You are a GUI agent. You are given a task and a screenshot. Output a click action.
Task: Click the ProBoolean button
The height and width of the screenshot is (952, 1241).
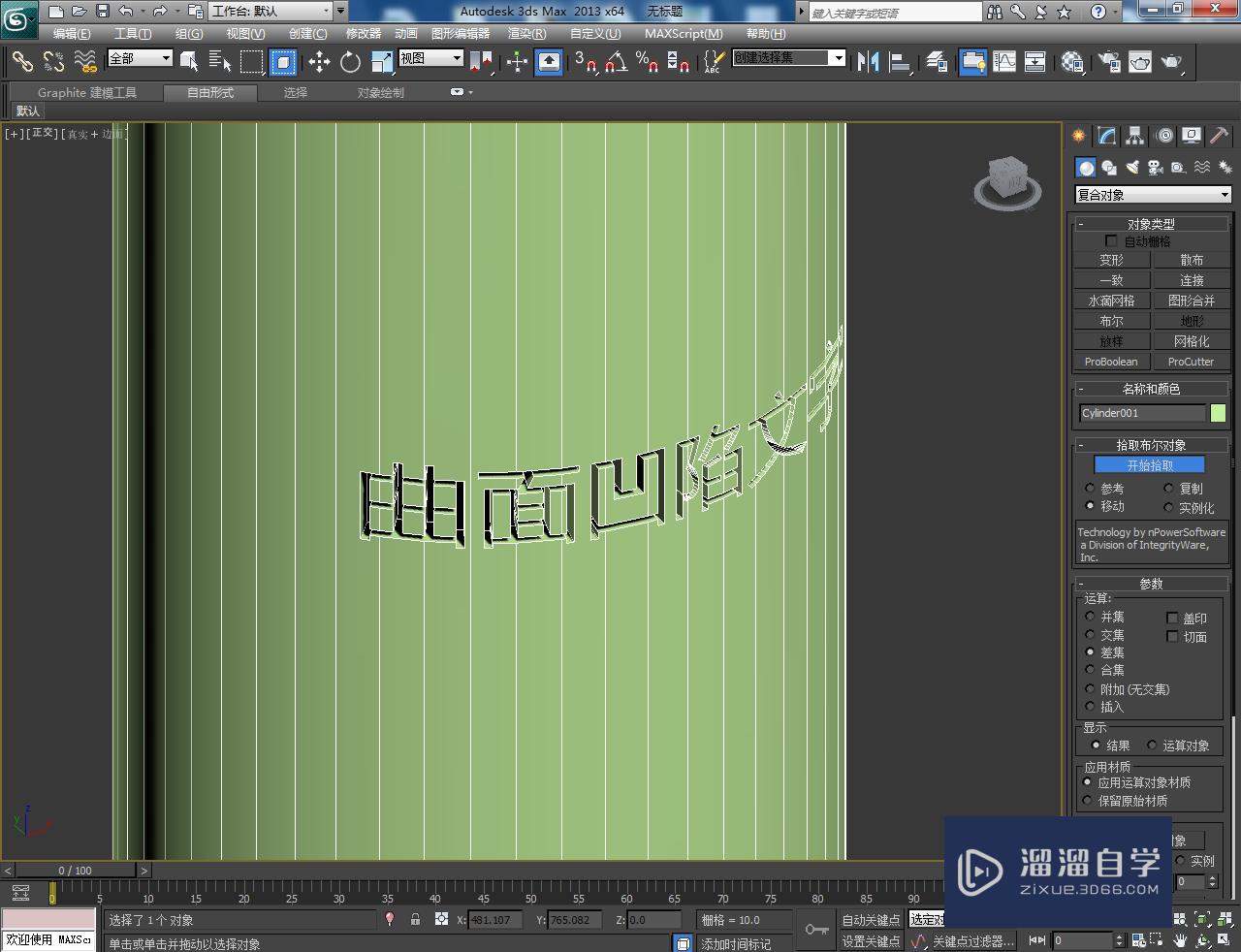tap(1111, 362)
